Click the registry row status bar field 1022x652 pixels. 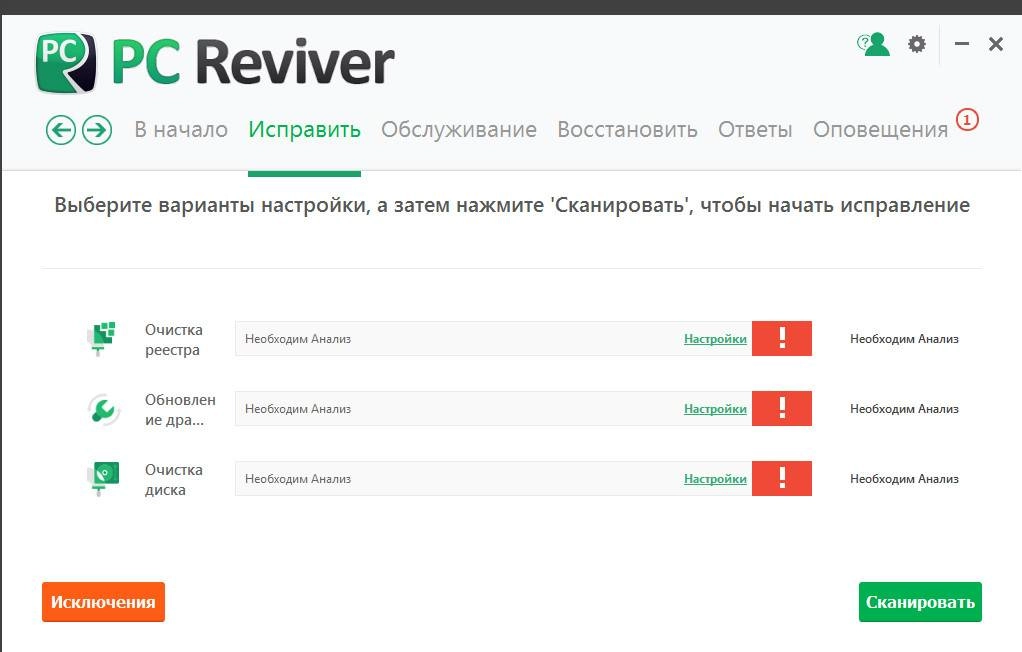pos(493,338)
